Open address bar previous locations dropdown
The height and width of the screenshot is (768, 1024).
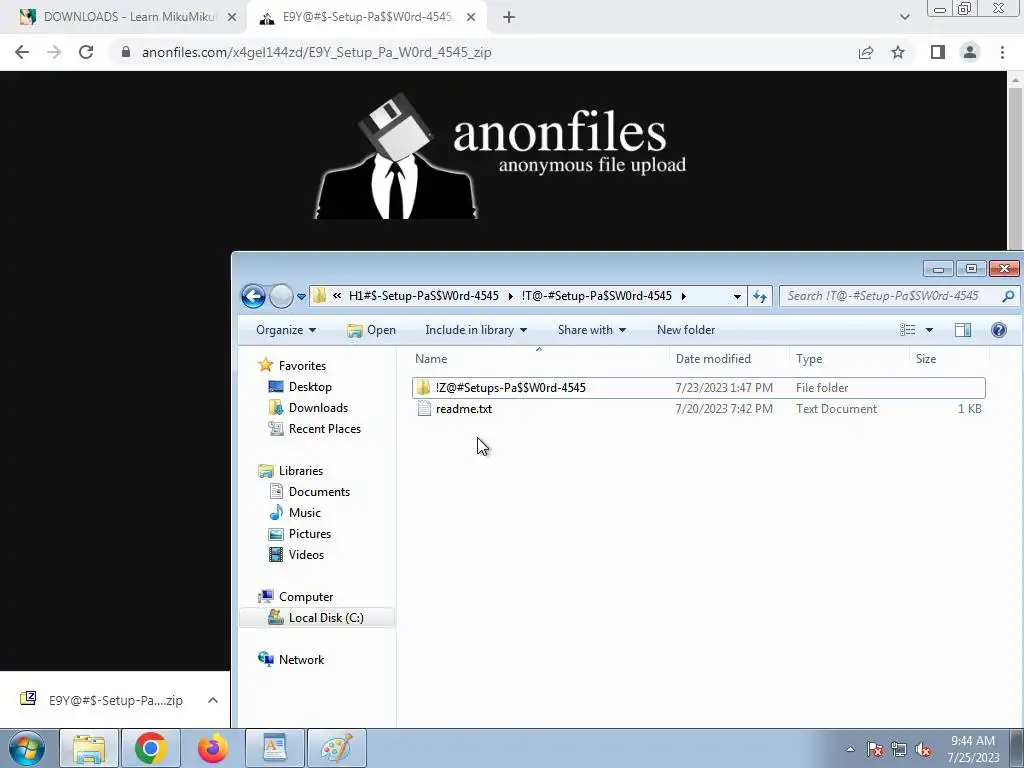(737, 296)
